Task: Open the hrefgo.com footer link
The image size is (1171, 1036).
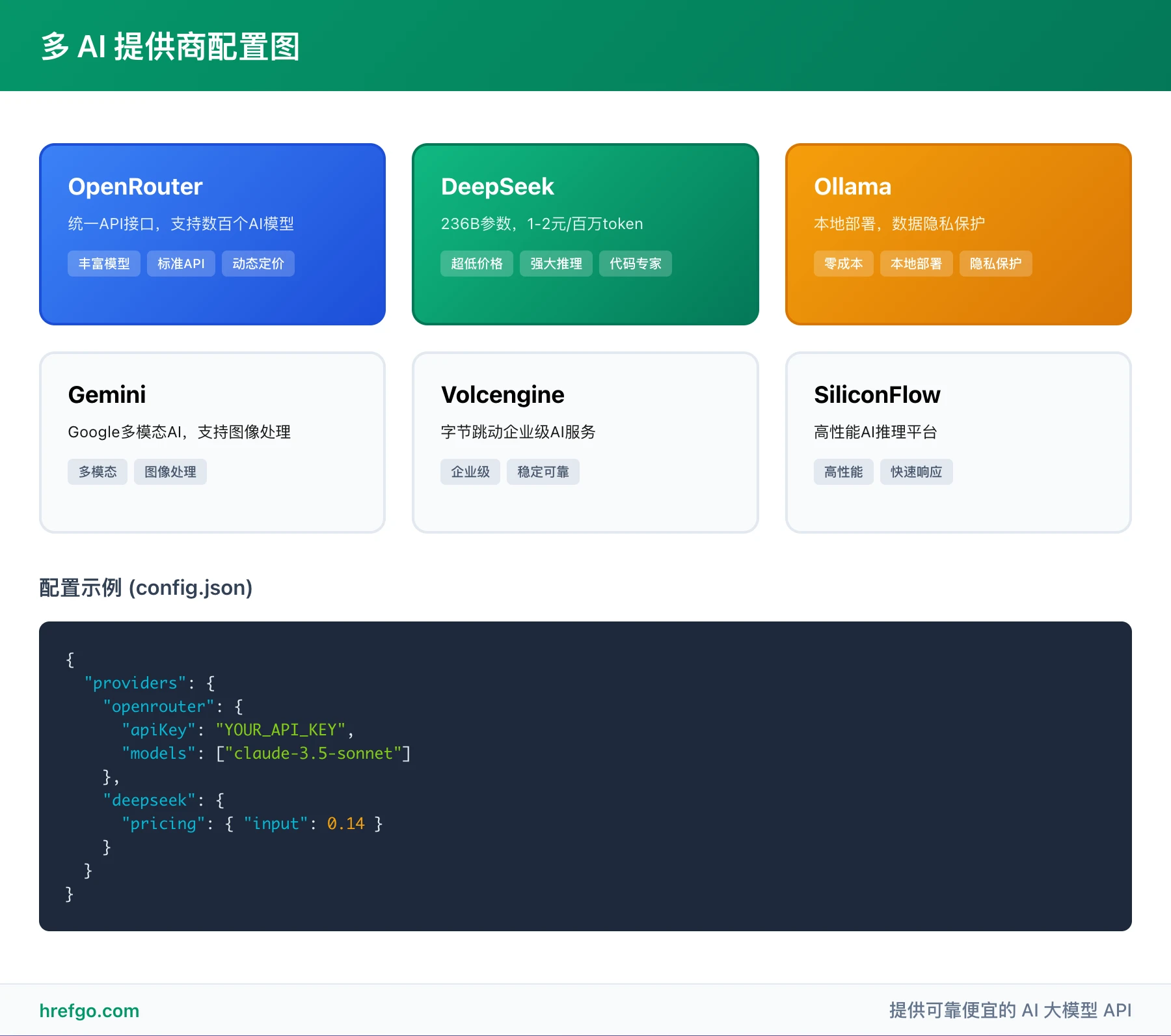Action: coord(89,1011)
